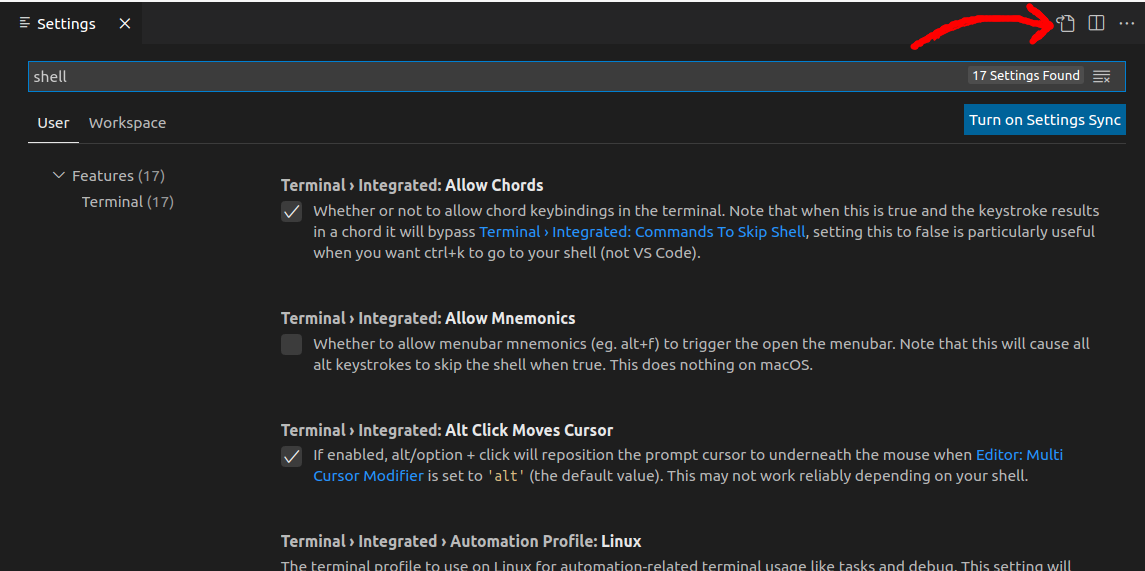Open Settings JSON file icon
The width and height of the screenshot is (1145, 571).
1066,23
